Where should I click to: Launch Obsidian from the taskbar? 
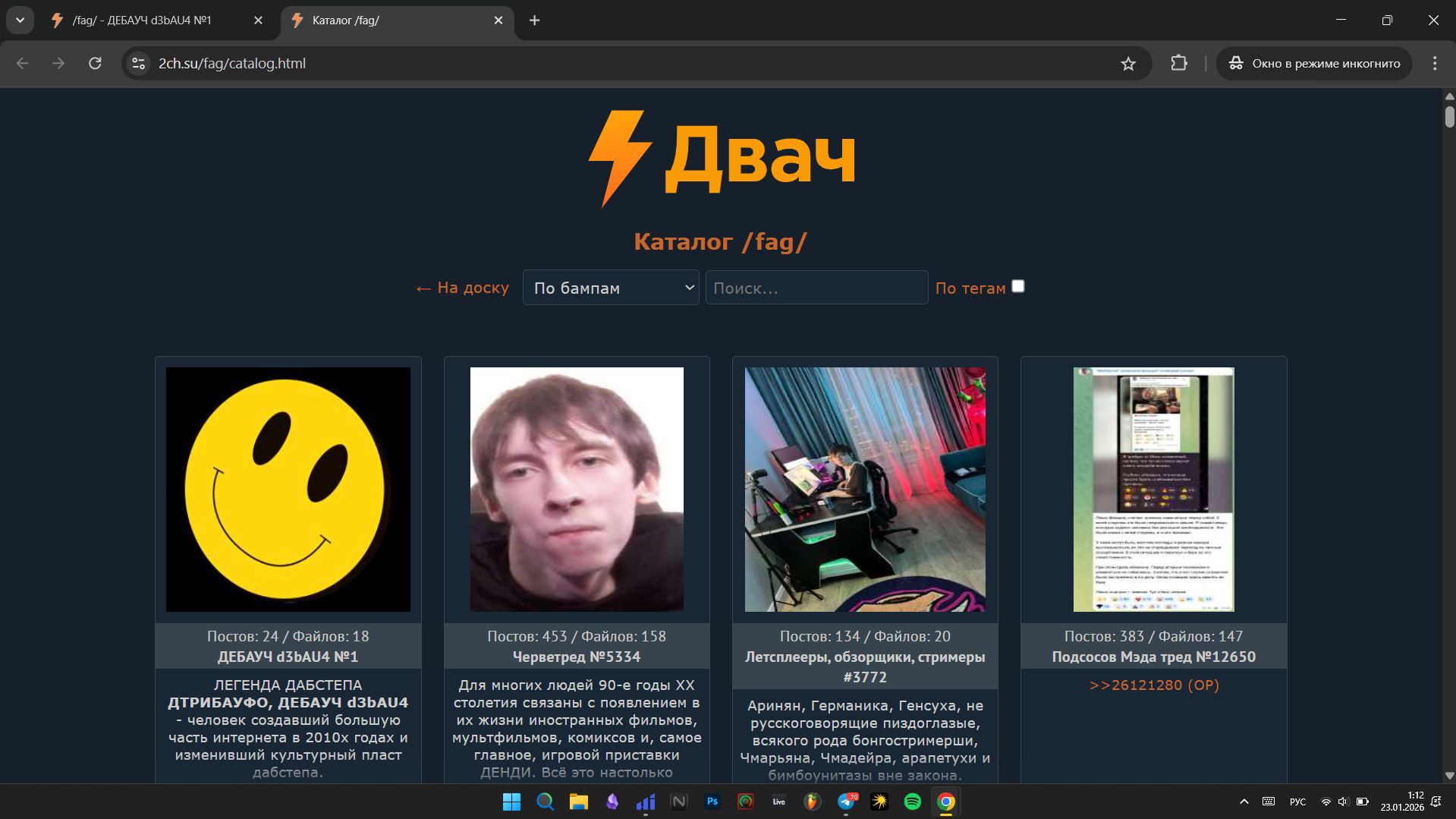(612, 802)
